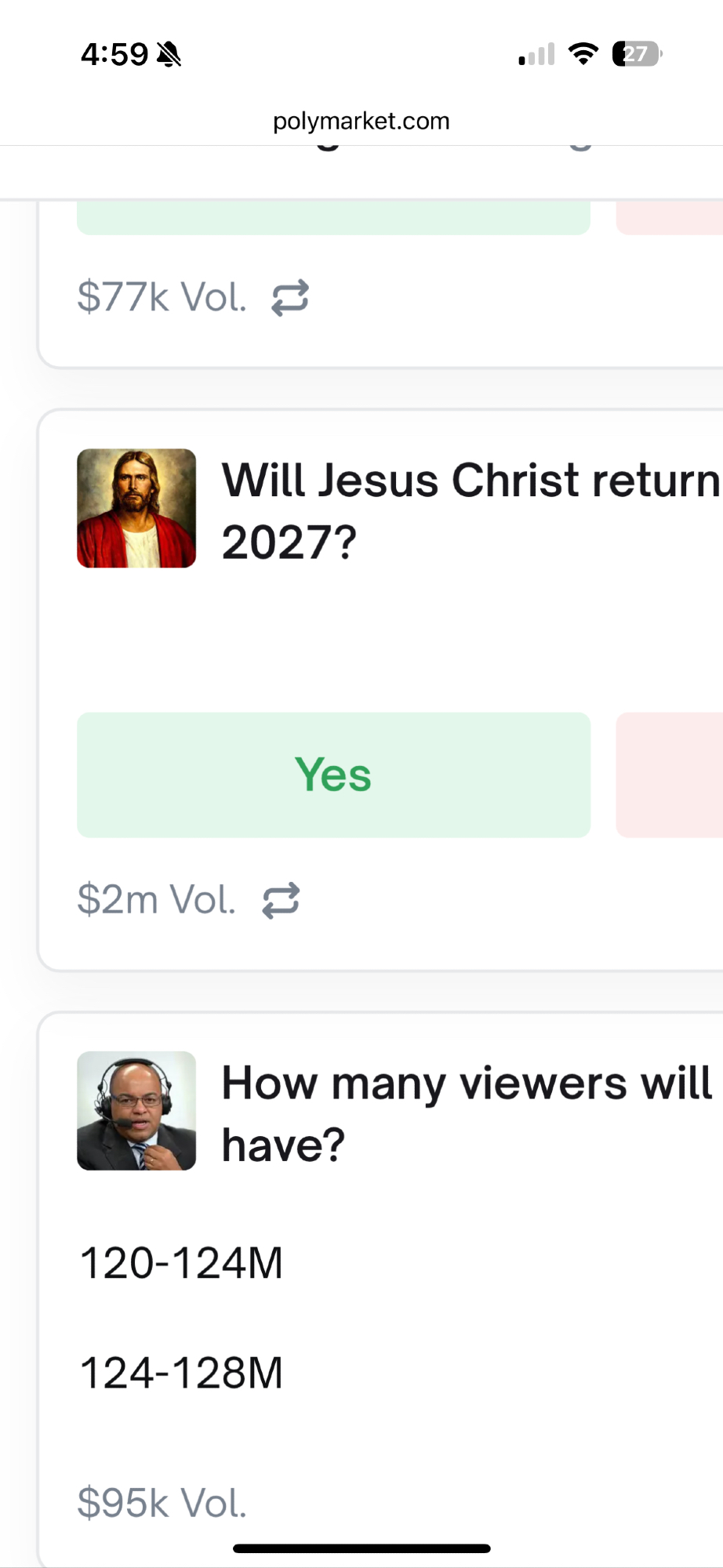Tap the 4:59 clock in status bar

(x=114, y=54)
